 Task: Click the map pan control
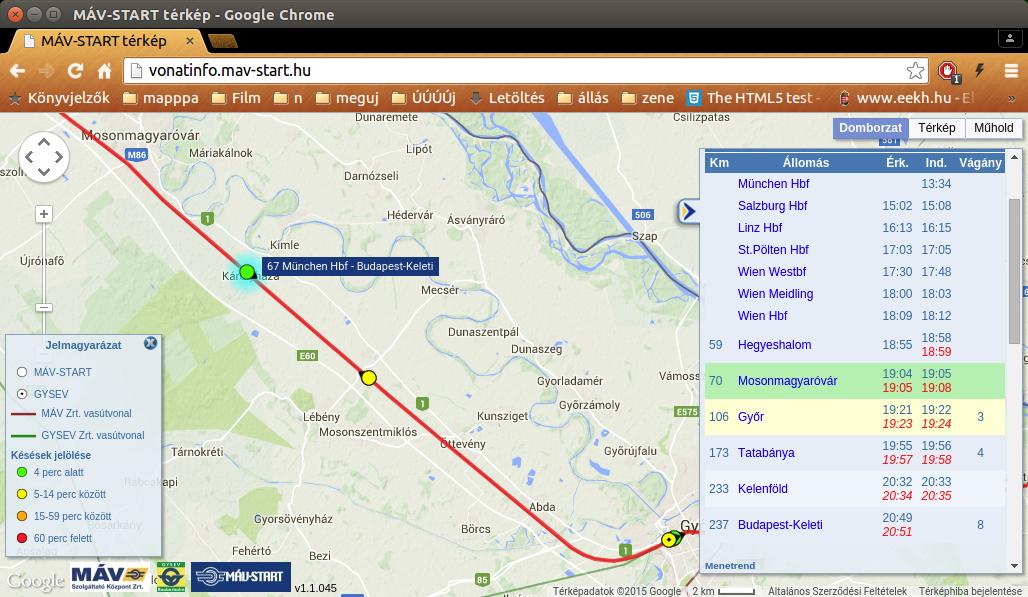(44, 157)
